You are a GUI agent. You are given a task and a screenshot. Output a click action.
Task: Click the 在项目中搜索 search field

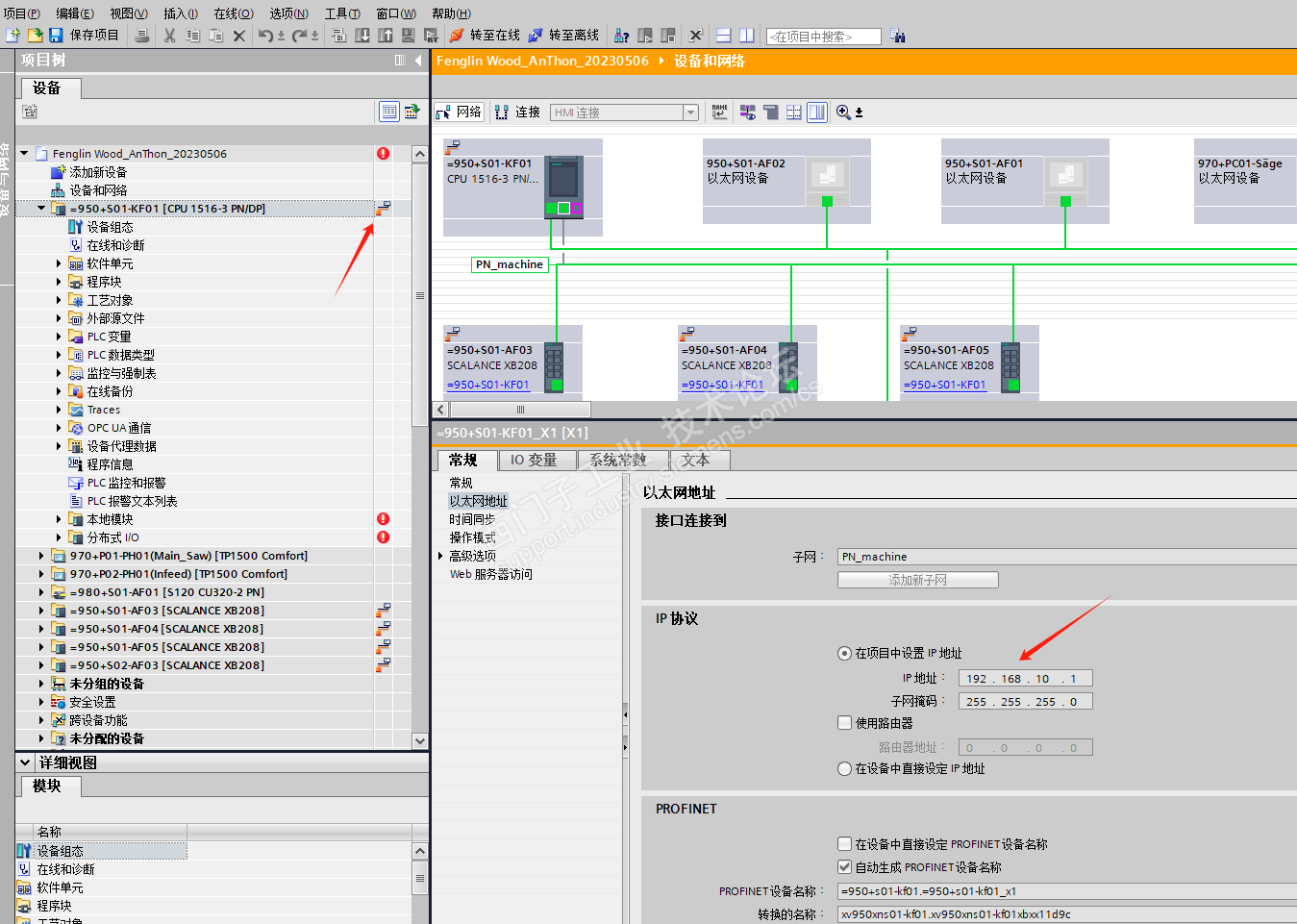tap(823, 37)
